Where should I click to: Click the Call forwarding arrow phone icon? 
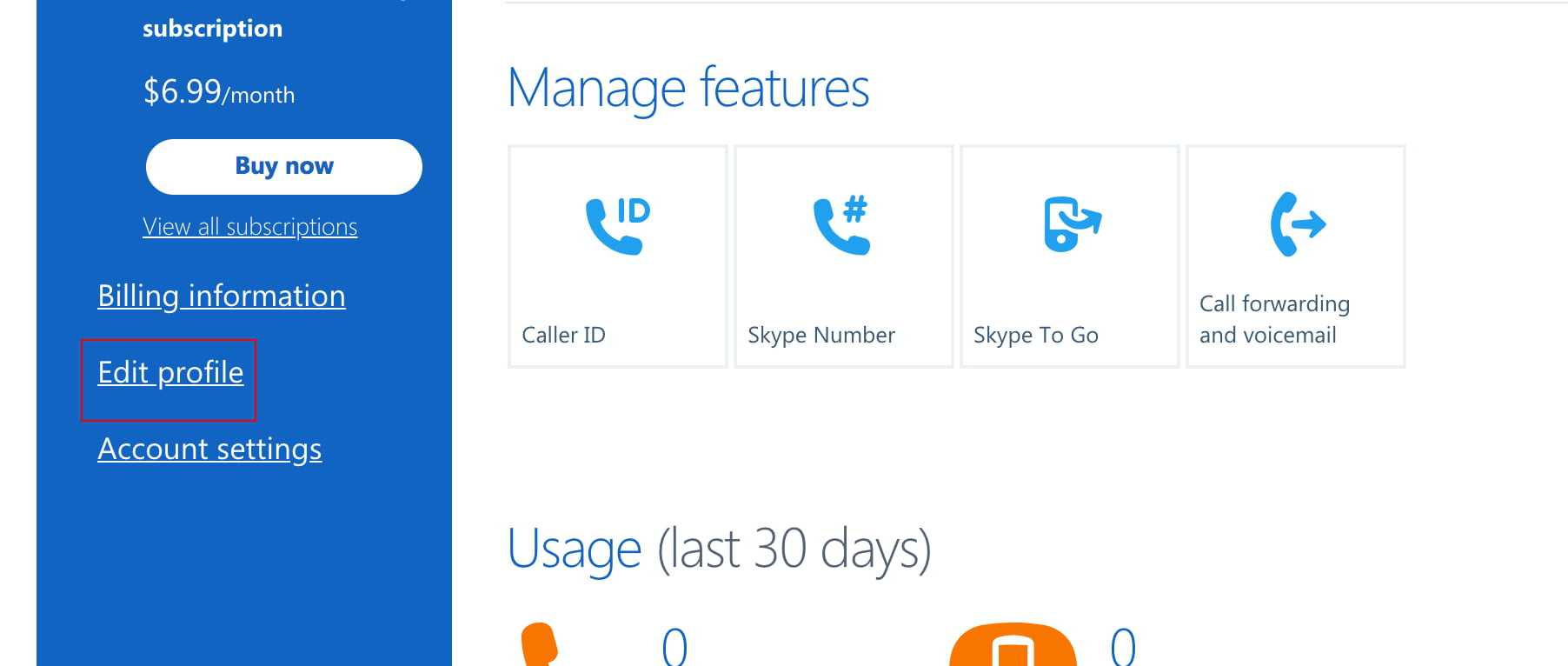[1298, 224]
